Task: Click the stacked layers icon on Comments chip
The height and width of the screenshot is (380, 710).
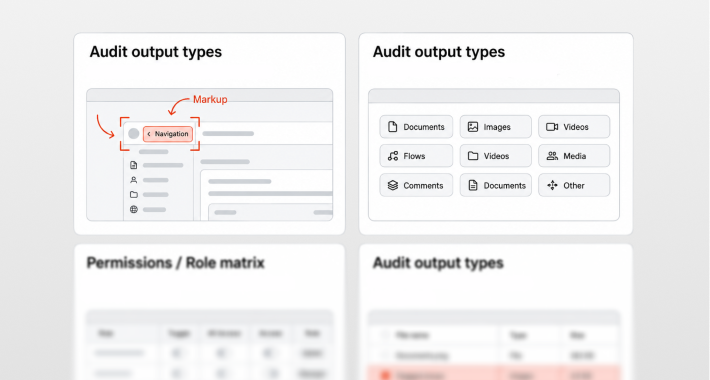Action: coord(393,185)
